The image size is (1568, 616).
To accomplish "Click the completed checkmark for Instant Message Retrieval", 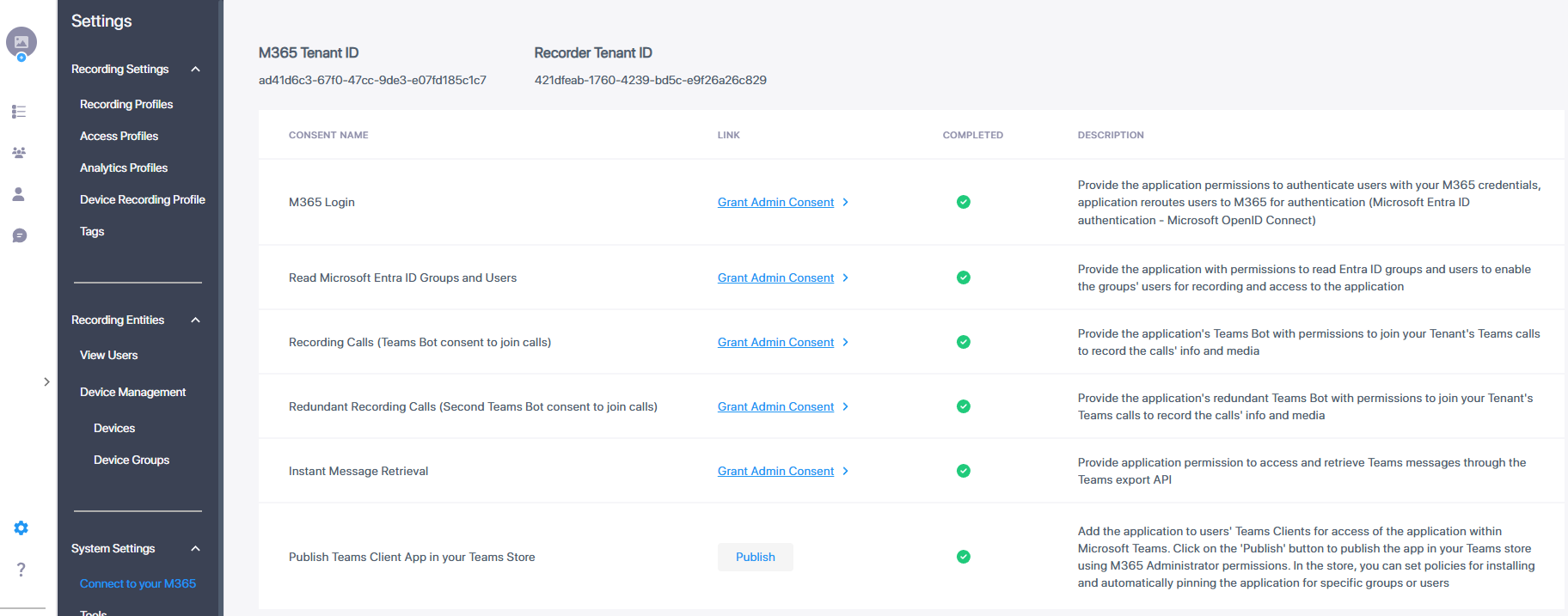I will (963, 471).
